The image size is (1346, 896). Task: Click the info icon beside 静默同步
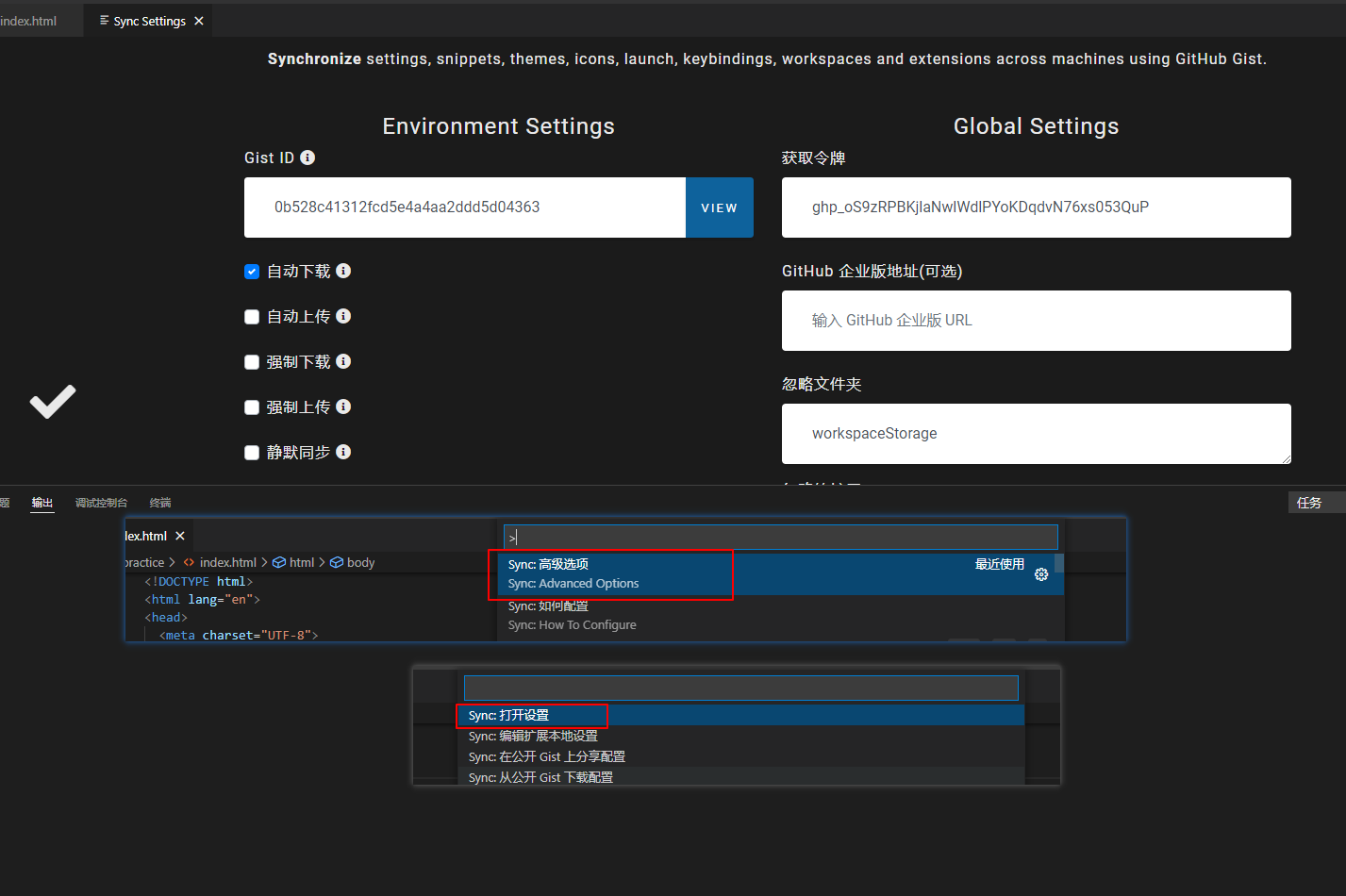point(343,452)
